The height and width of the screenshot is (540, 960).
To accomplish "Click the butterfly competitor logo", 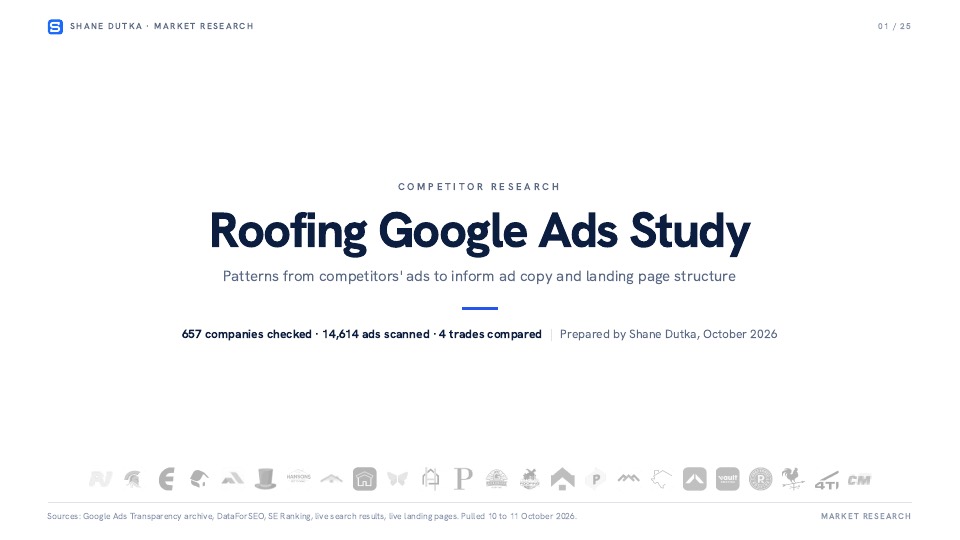I will tap(397, 479).
